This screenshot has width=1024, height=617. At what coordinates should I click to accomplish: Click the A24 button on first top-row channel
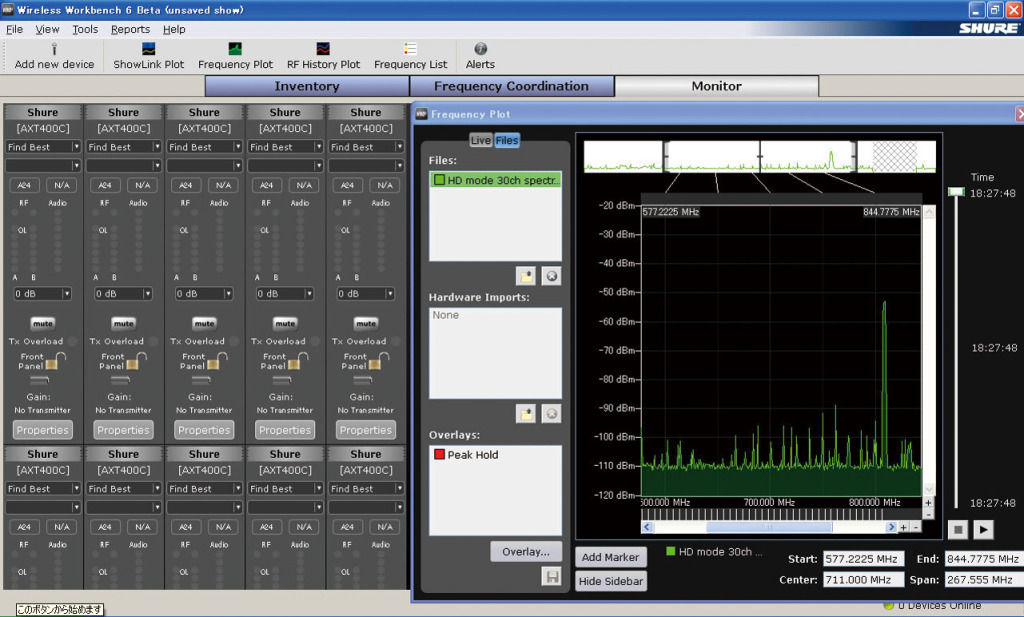click(24, 185)
